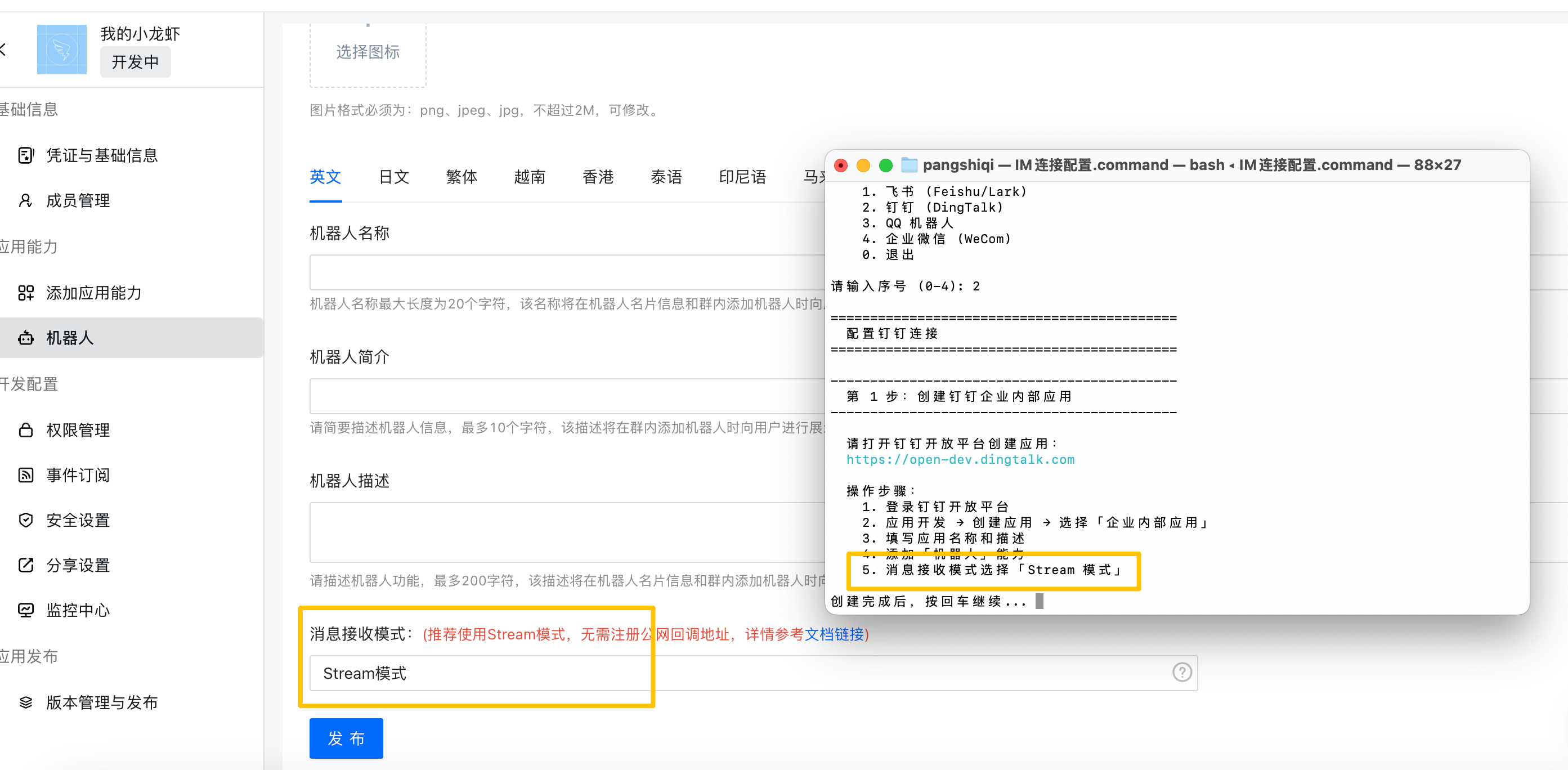
Task: Click the 凭证与基础信息 sidebar icon
Action: [25, 155]
